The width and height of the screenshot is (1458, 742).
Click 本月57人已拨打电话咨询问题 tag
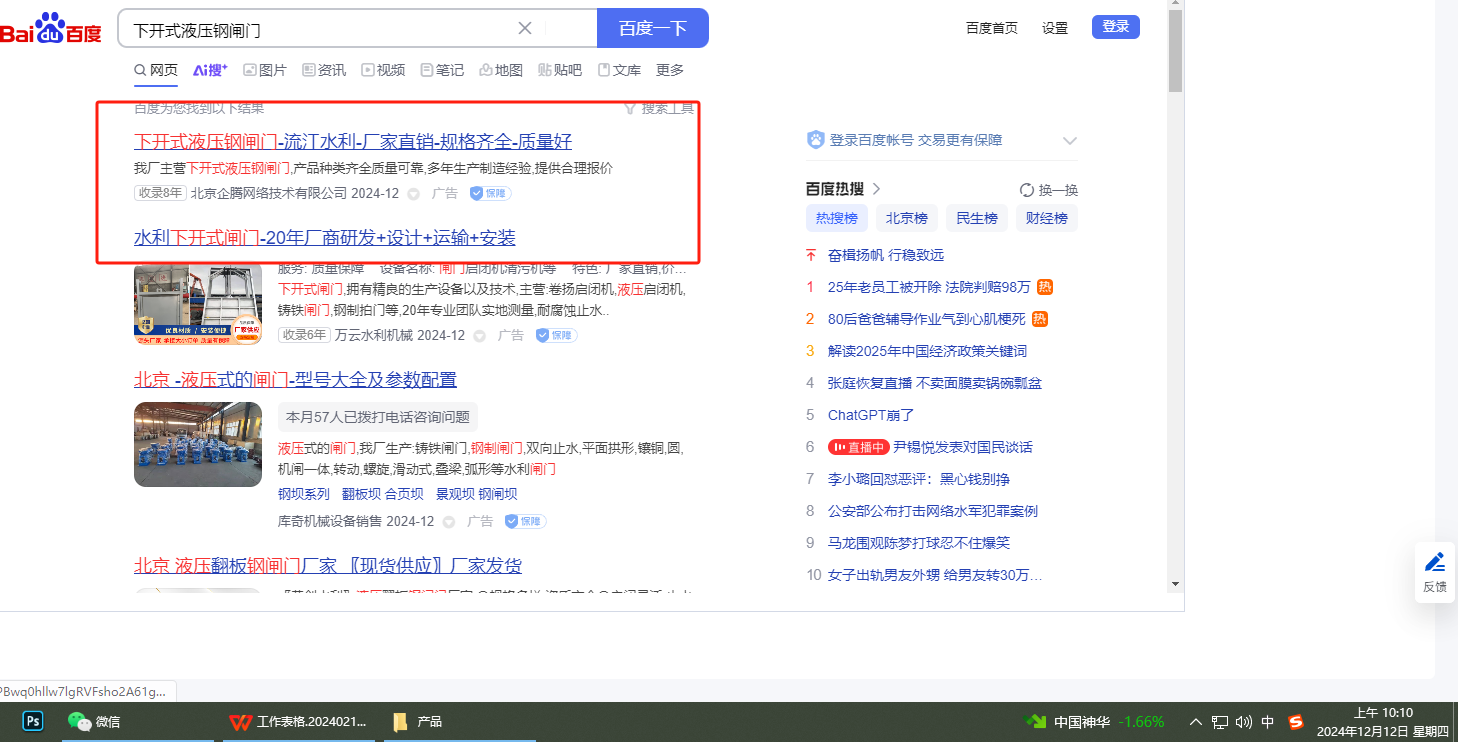click(378, 417)
